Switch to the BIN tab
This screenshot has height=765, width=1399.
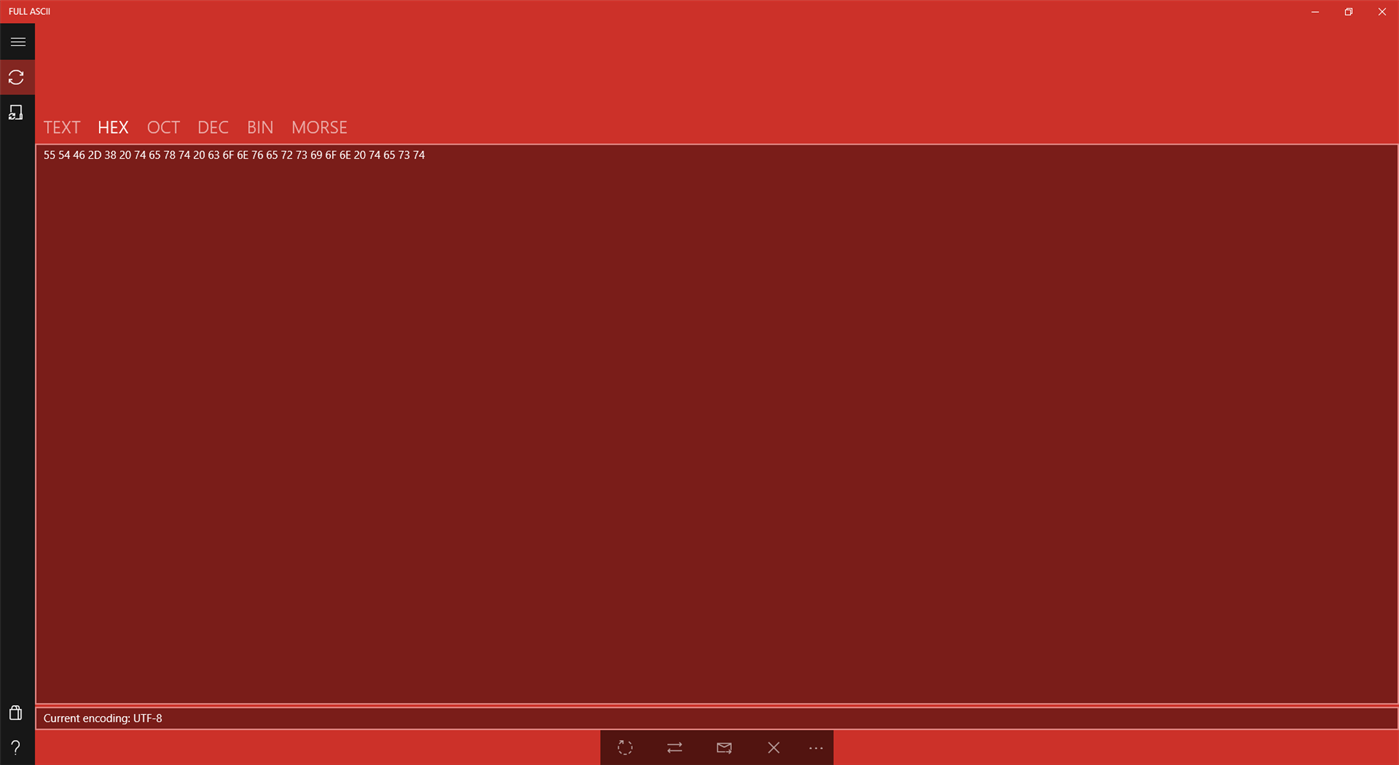click(259, 127)
